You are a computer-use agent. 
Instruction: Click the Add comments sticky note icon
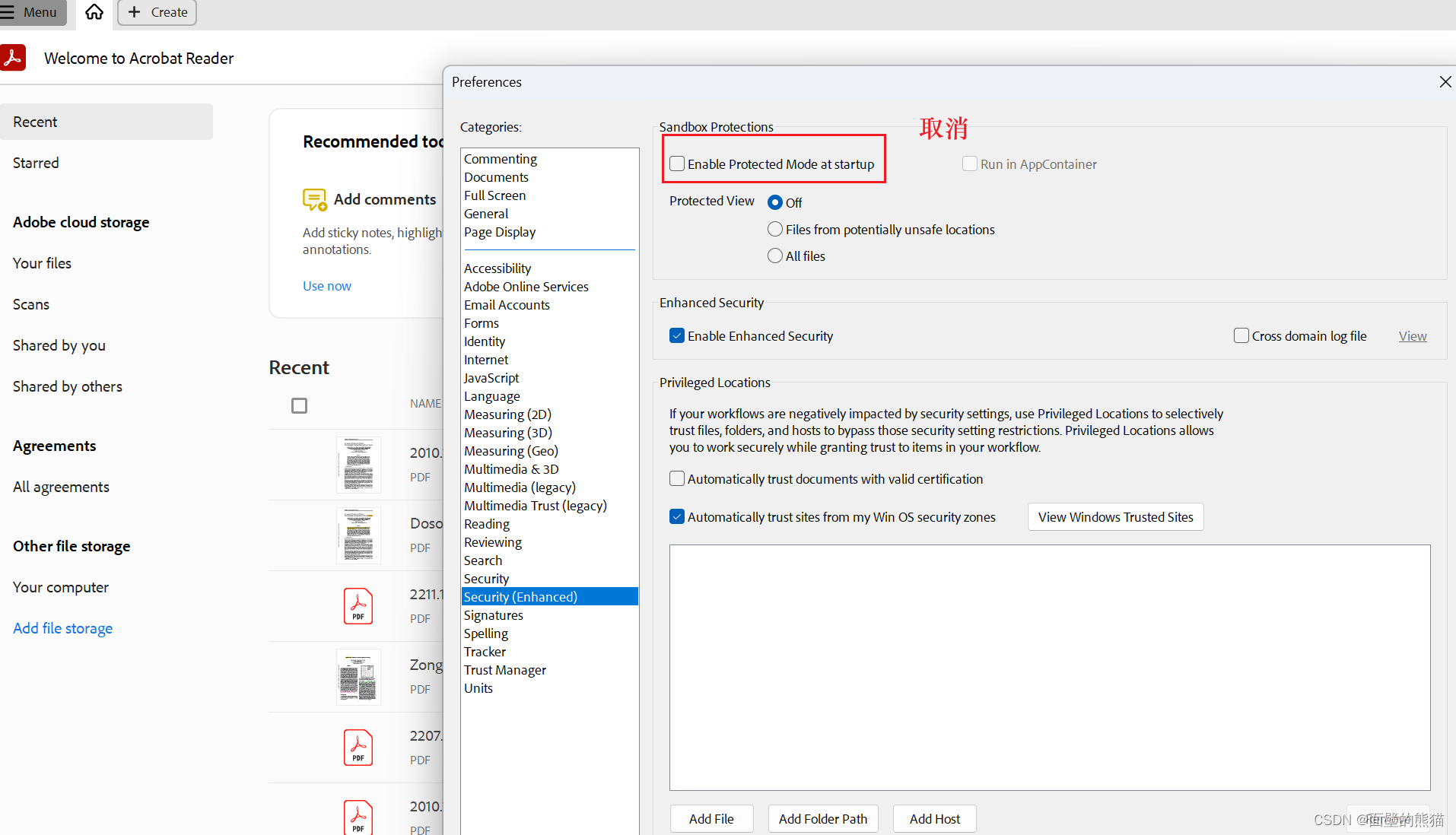click(314, 200)
